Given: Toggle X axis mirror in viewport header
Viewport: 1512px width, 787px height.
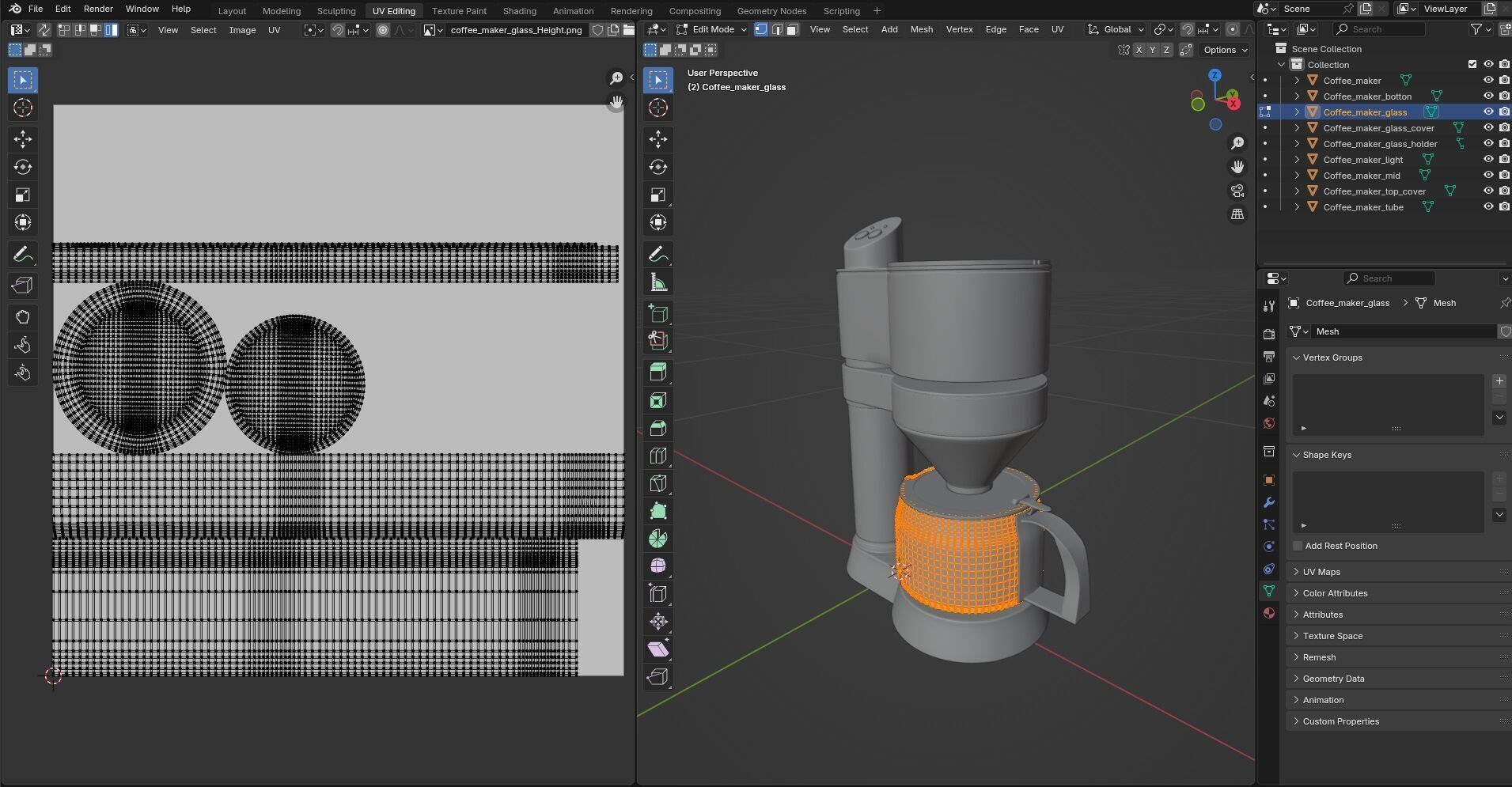Looking at the screenshot, I should [1139, 50].
